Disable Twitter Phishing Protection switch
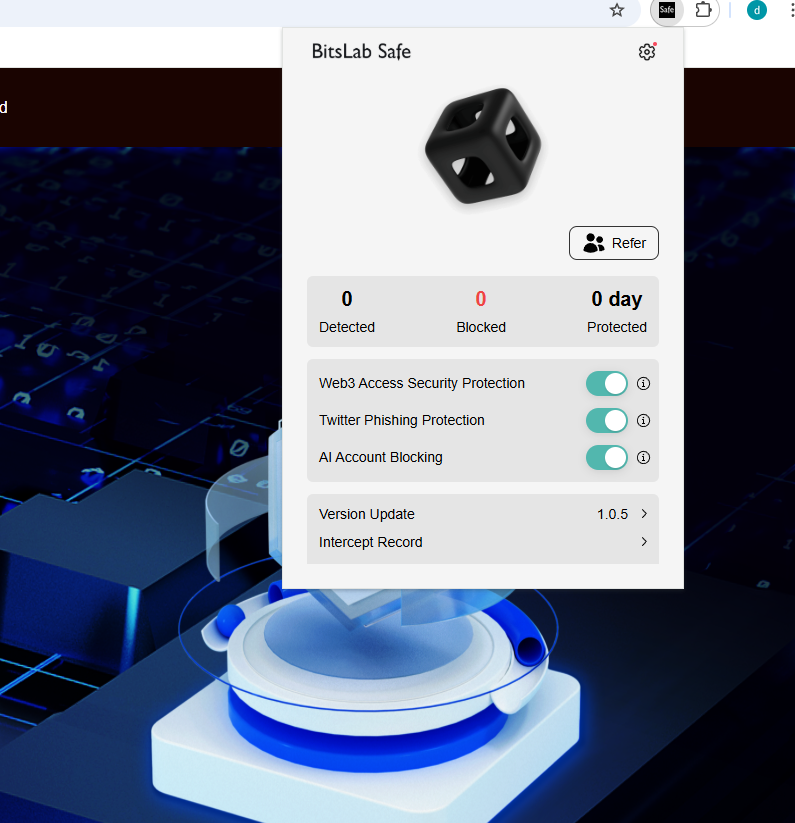This screenshot has width=795, height=823. (607, 420)
